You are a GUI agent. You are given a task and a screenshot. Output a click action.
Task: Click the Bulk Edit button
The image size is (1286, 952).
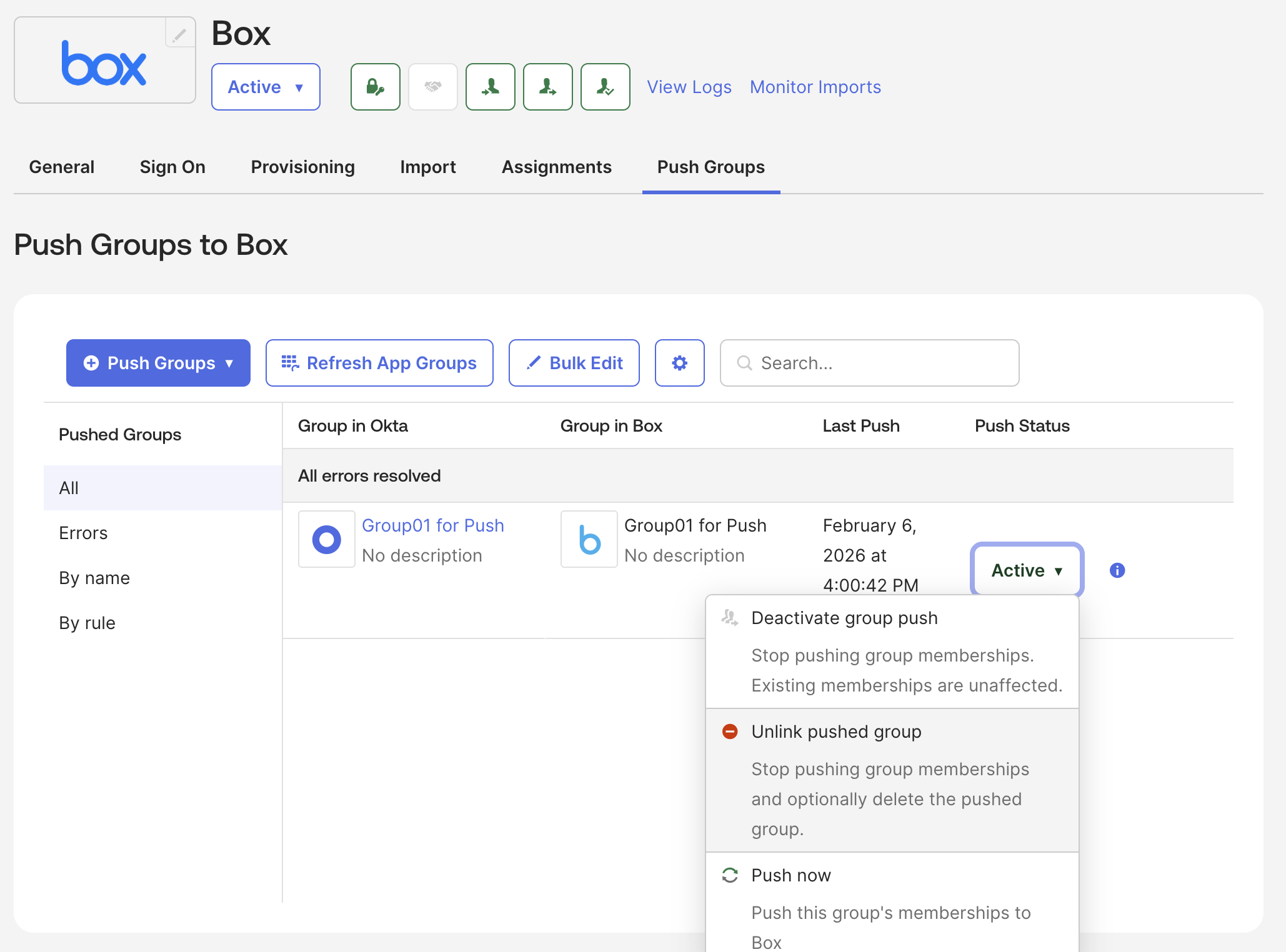[574, 363]
